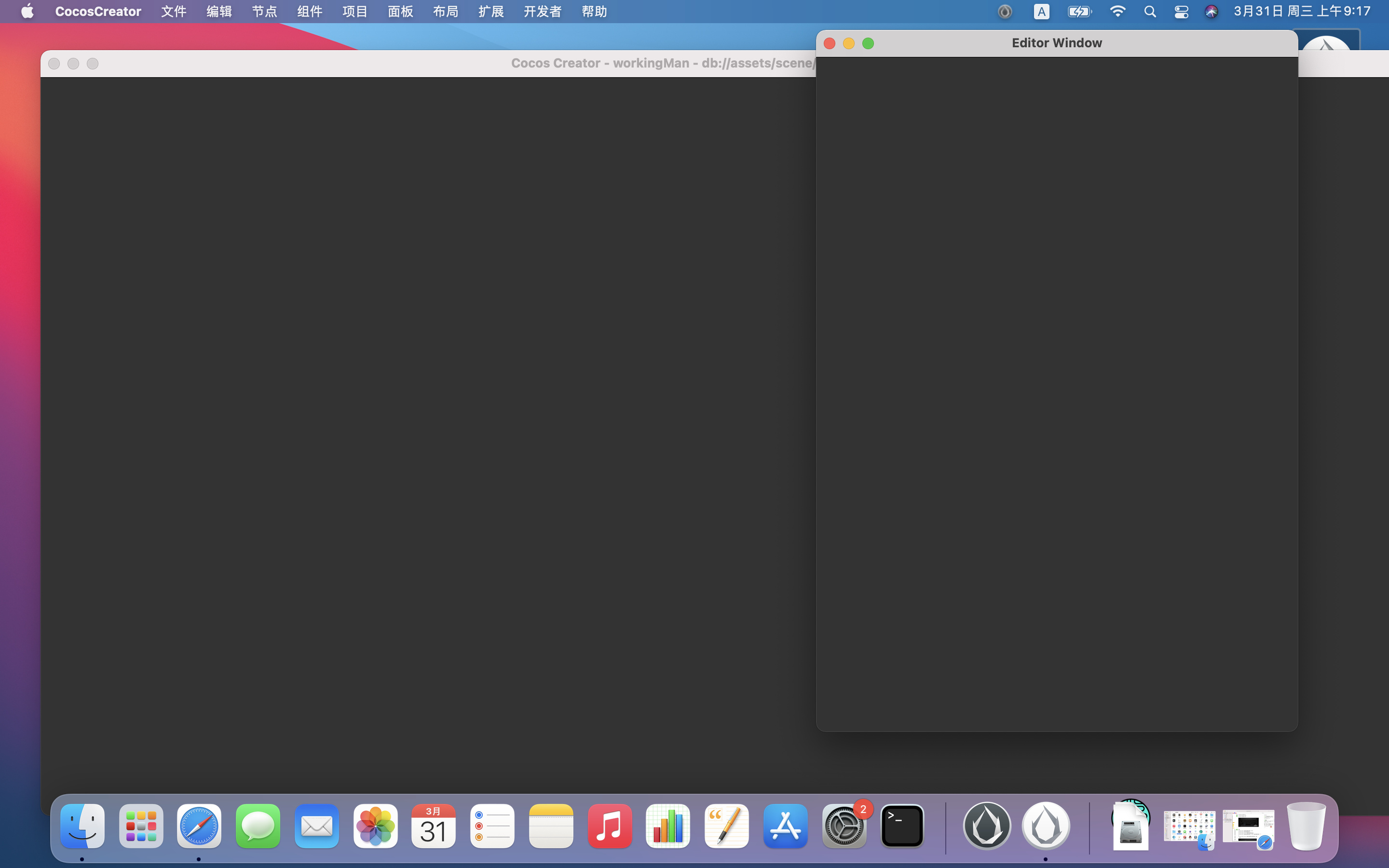Open the 开发者 menu
The image size is (1389, 868).
point(543,12)
